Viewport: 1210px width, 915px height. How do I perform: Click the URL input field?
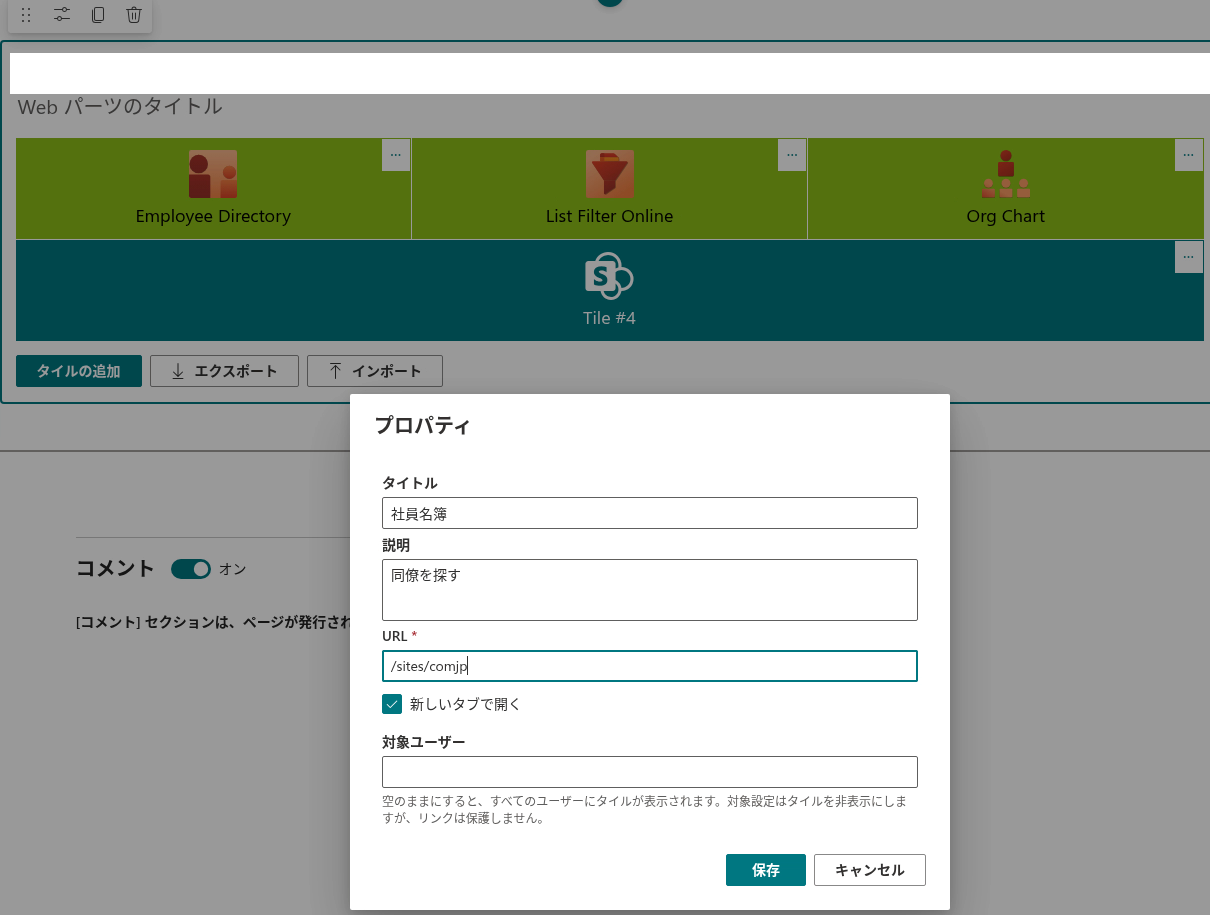(x=650, y=666)
